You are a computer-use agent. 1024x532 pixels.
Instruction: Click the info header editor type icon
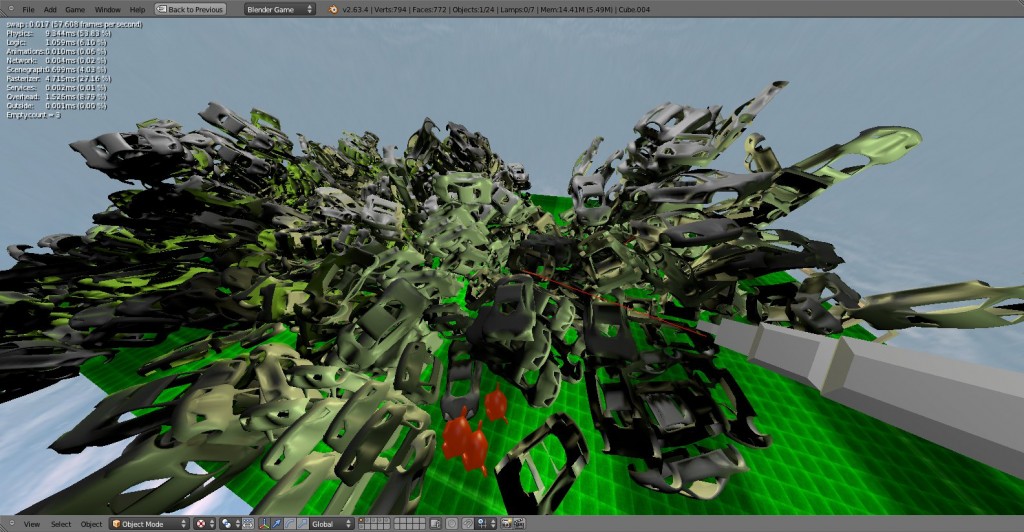pyautogui.click(x=11, y=8)
